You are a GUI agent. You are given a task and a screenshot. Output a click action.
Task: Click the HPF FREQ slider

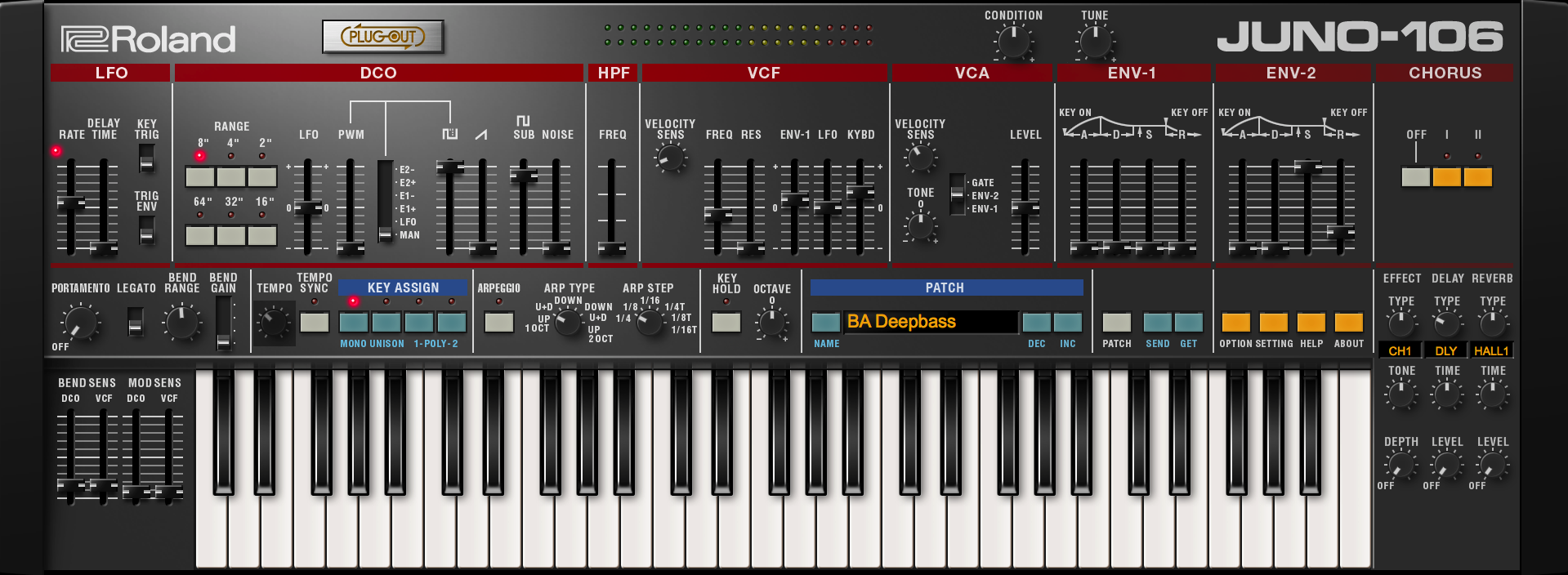tap(611, 247)
